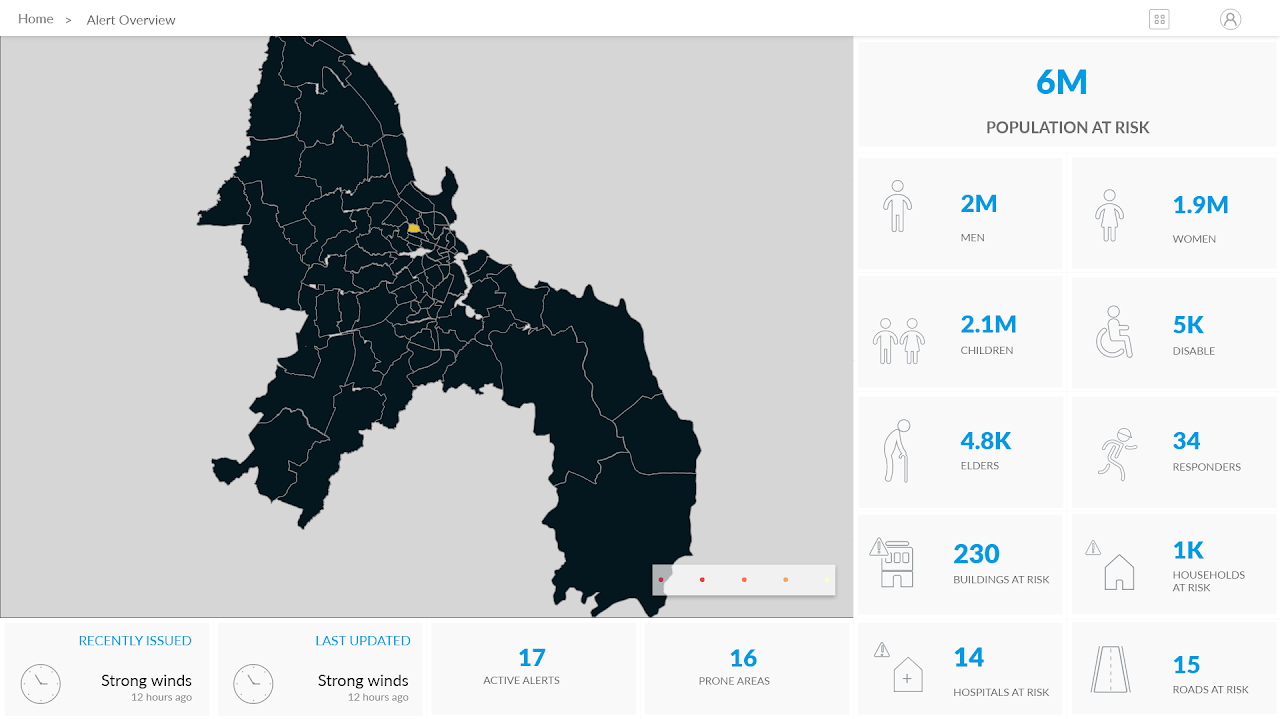The width and height of the screenshot is (1280, 719).
Task: Click the elderly person with cane icon
Action: (898, 451)
